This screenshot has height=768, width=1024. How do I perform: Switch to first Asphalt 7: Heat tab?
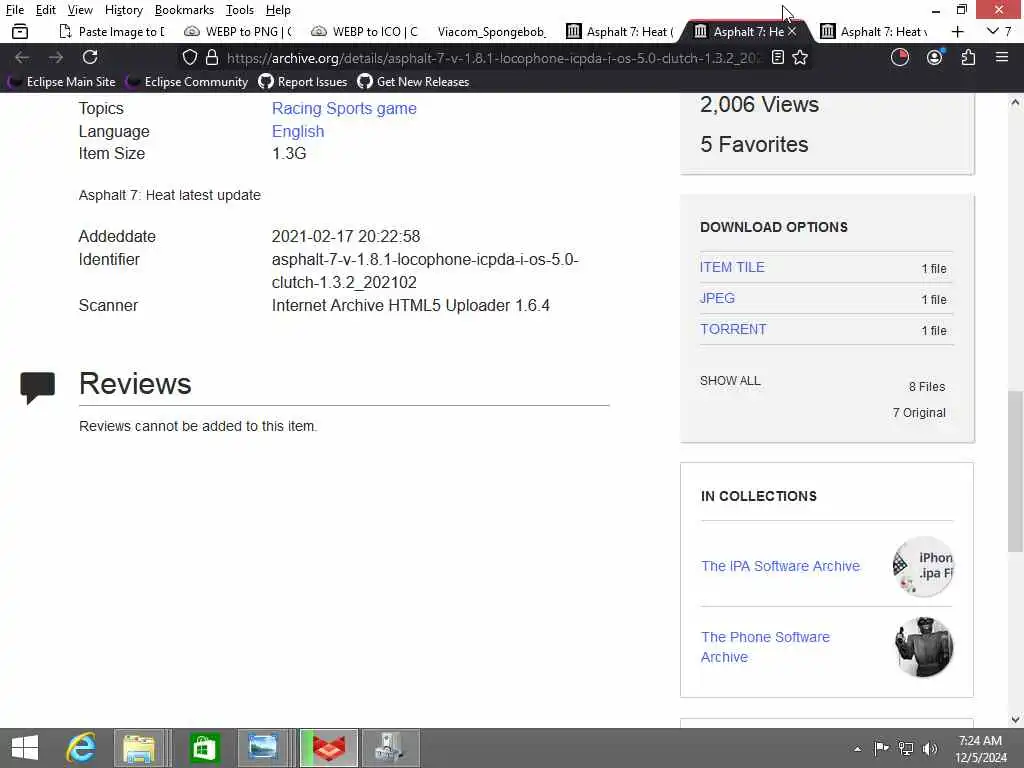(619, 31)
